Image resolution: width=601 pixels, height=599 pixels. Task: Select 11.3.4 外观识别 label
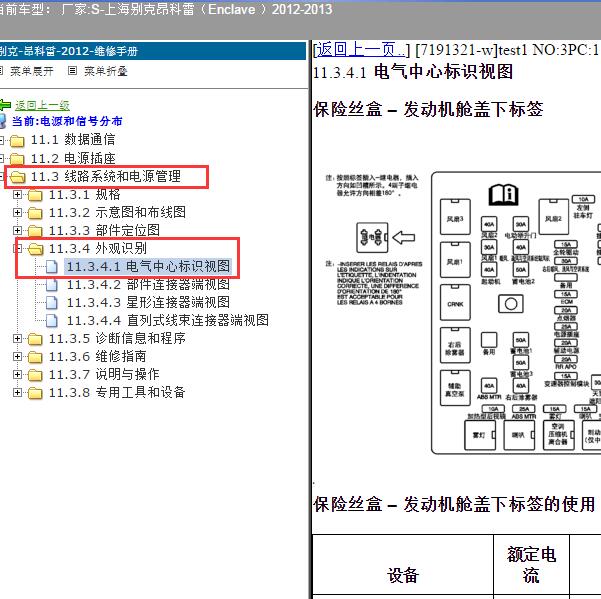pyautogui.click(x=98, y=248)
